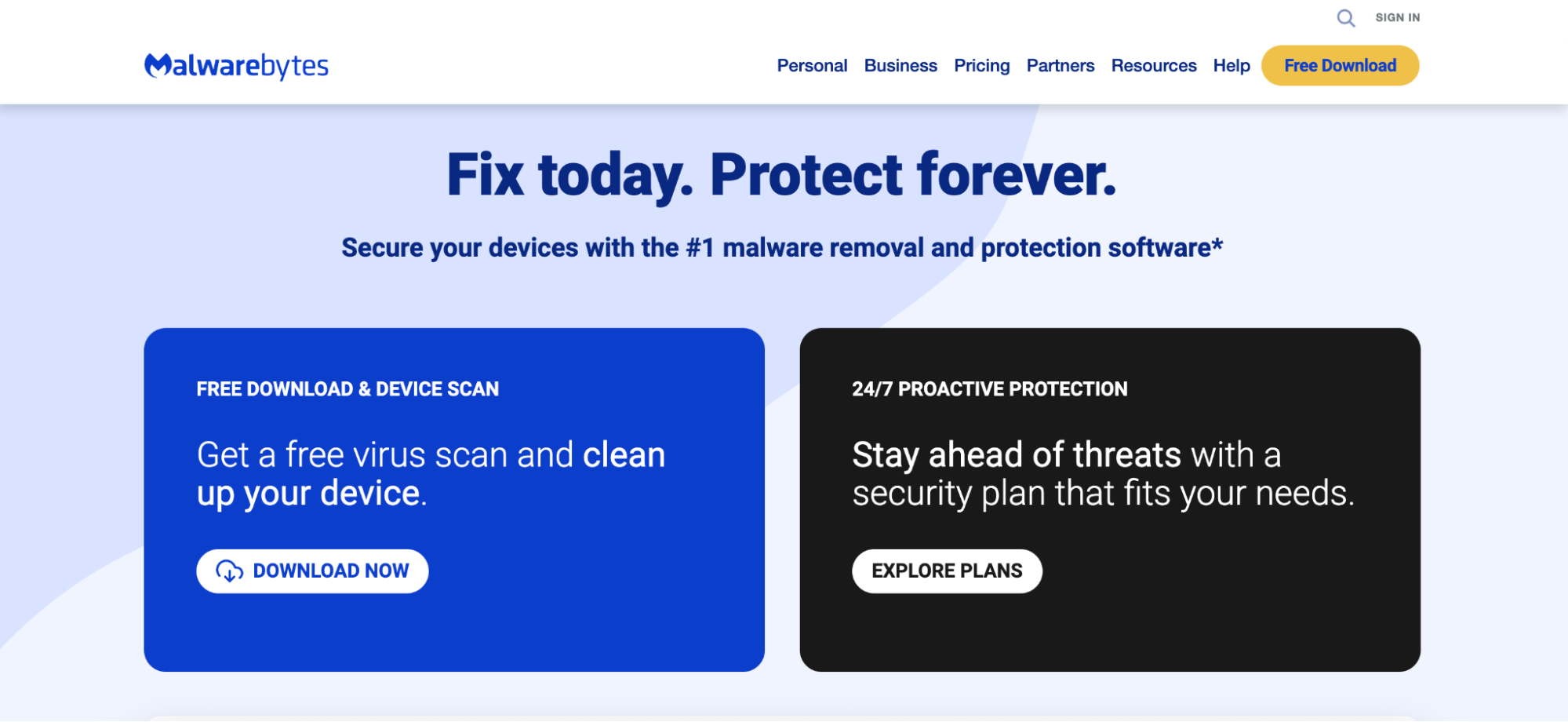
Task: Open the Pricing page link
Action: [x=981, y=66]
